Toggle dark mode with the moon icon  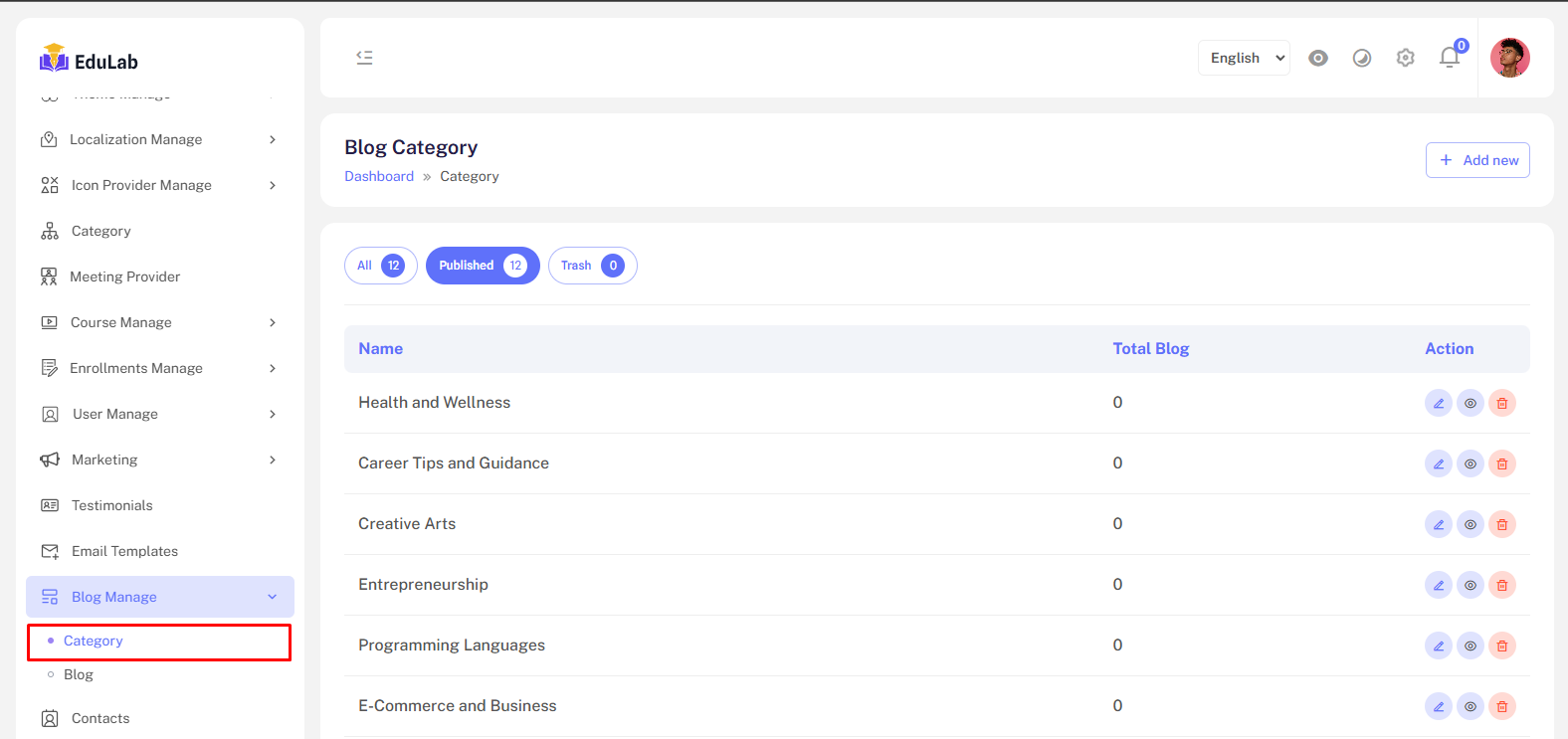pyautogui.click(x=1361, y=58)
